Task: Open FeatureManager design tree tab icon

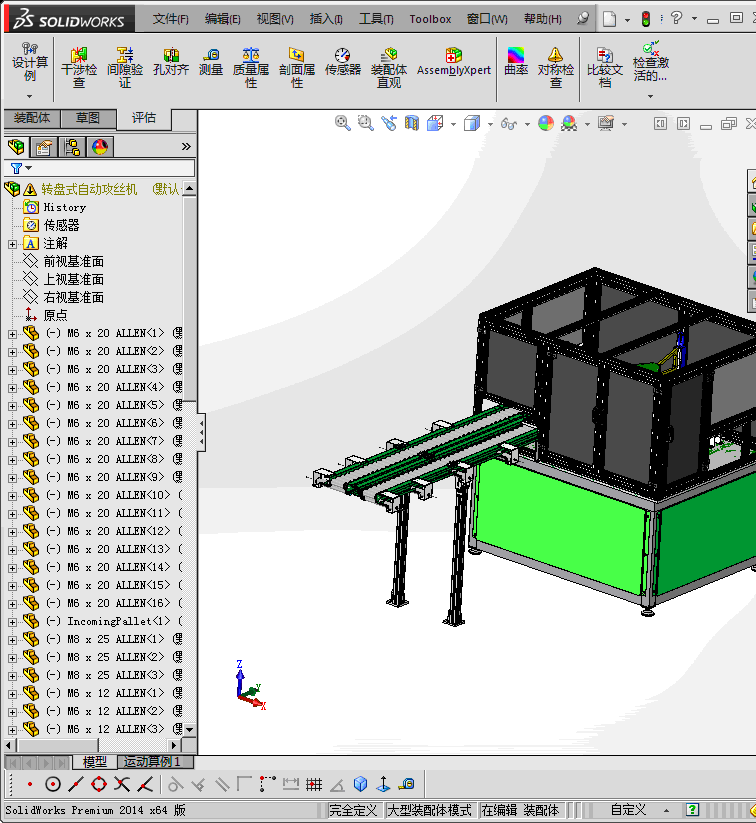Action: [x=16, y=147]
